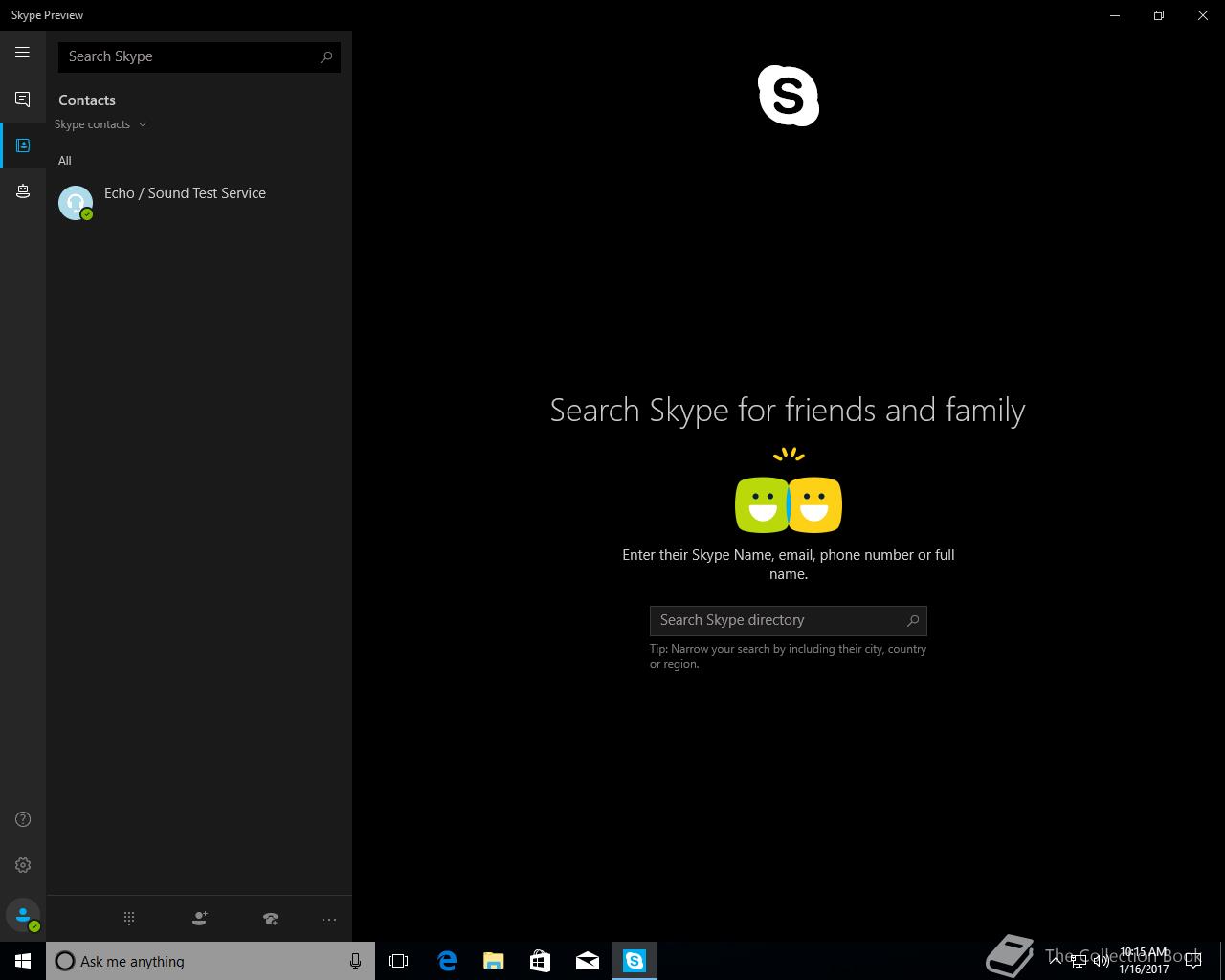Open my profile avatar with status
This screenshot has width=1225, height=980.
23,916
